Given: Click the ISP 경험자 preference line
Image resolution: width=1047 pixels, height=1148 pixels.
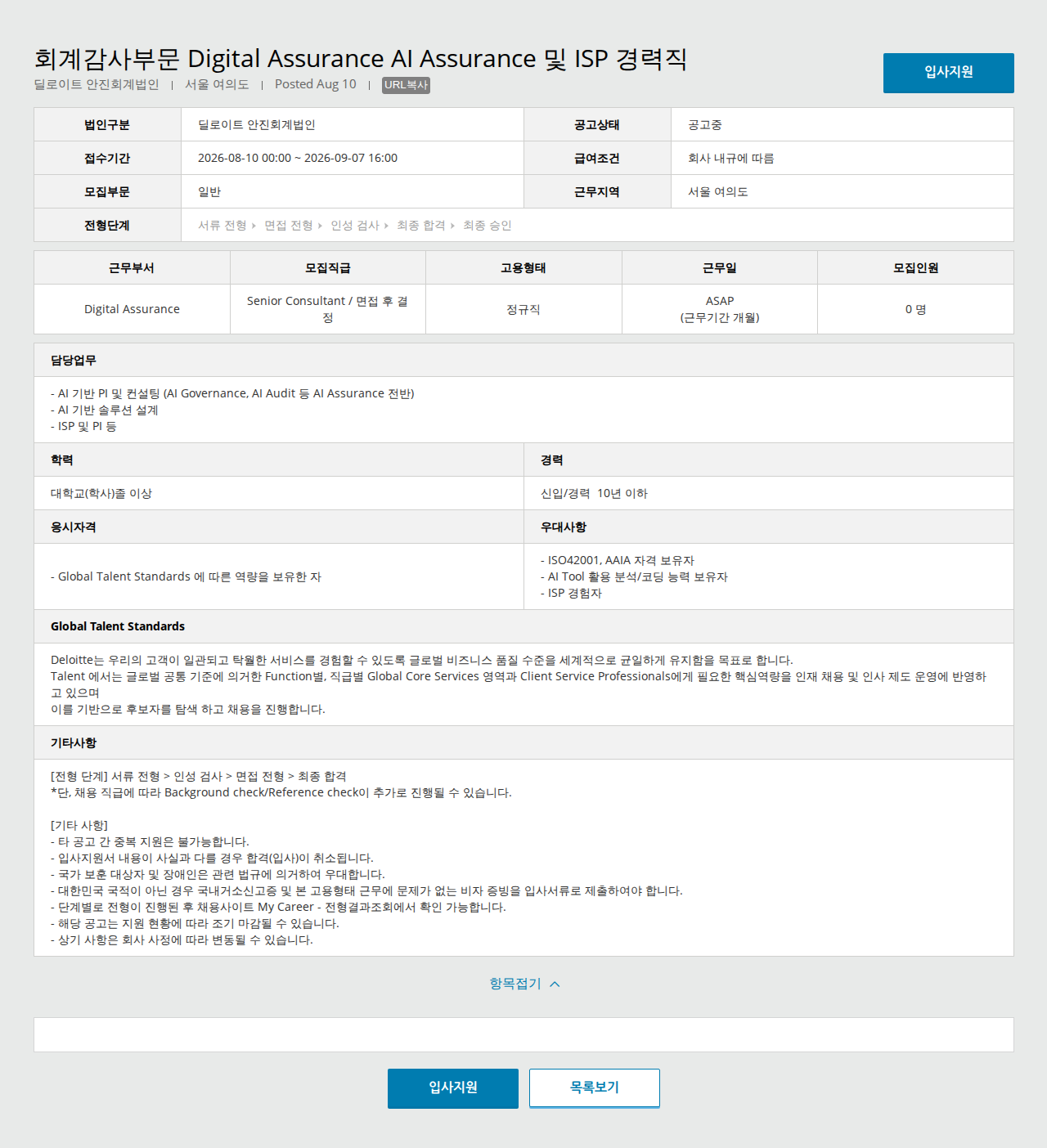Looking at the screenshot, I should [x=571, y=594].
